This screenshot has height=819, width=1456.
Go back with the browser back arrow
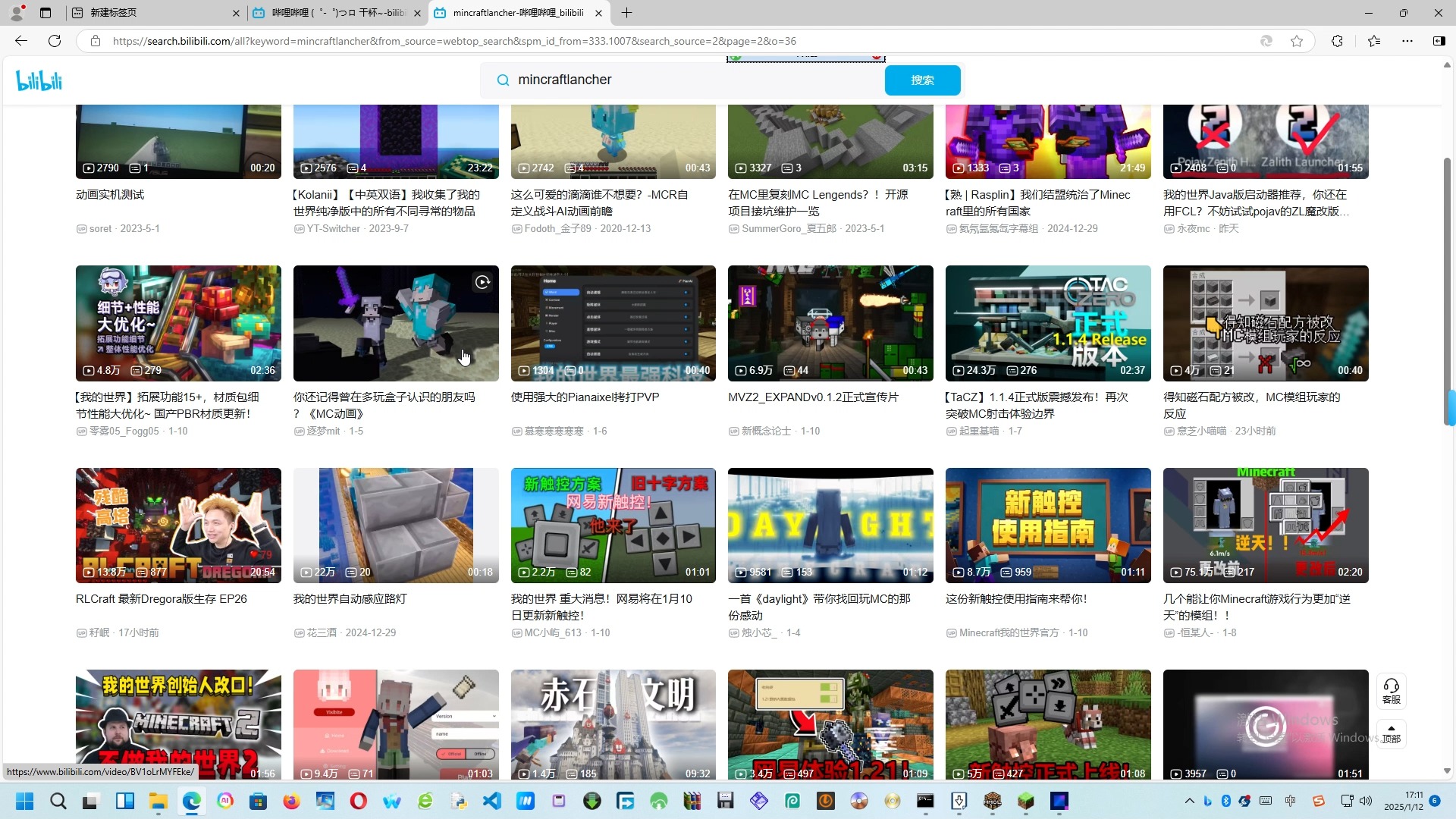(x=21, y=41)
